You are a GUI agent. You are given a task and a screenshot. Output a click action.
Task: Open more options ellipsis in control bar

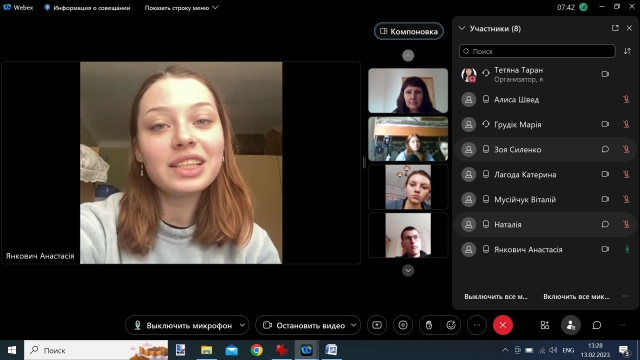pyautogui.click(x=477, y=325)
